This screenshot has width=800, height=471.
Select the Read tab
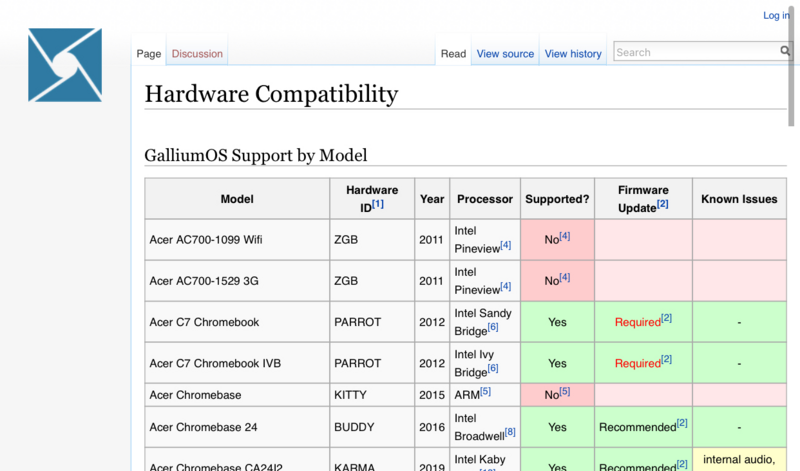pos(453,54)
